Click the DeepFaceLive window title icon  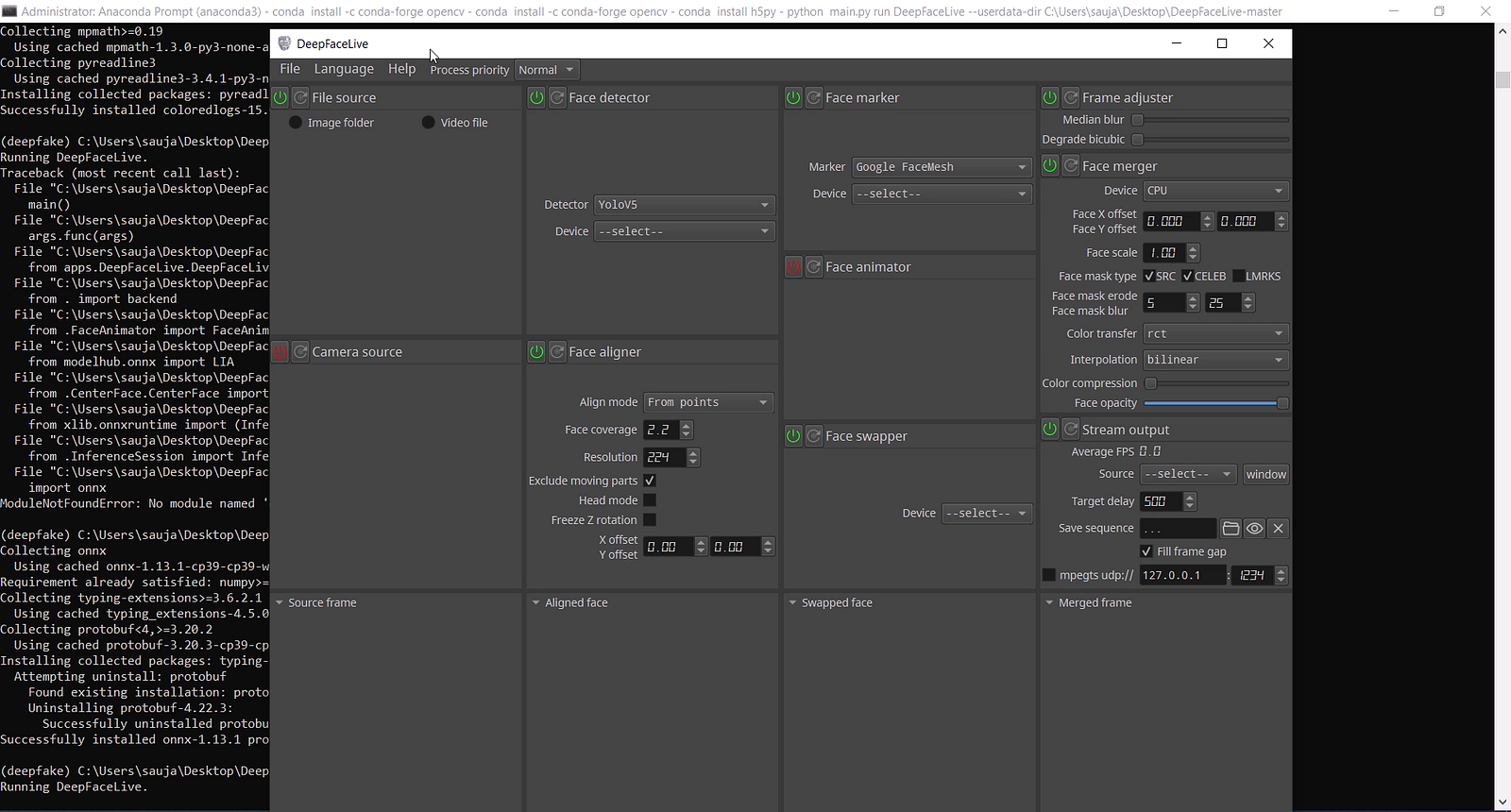[283, 43]
